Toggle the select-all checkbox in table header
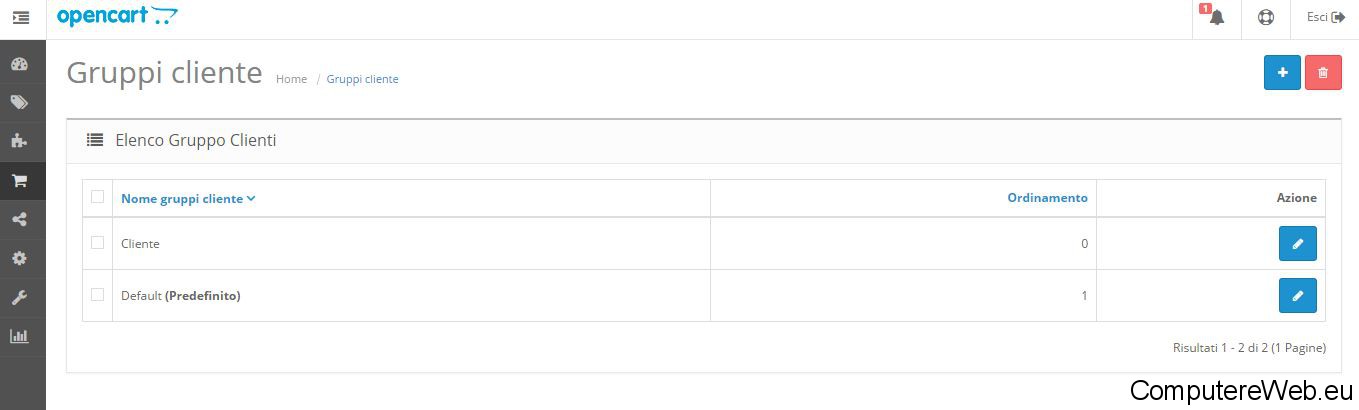 point(97,197)
